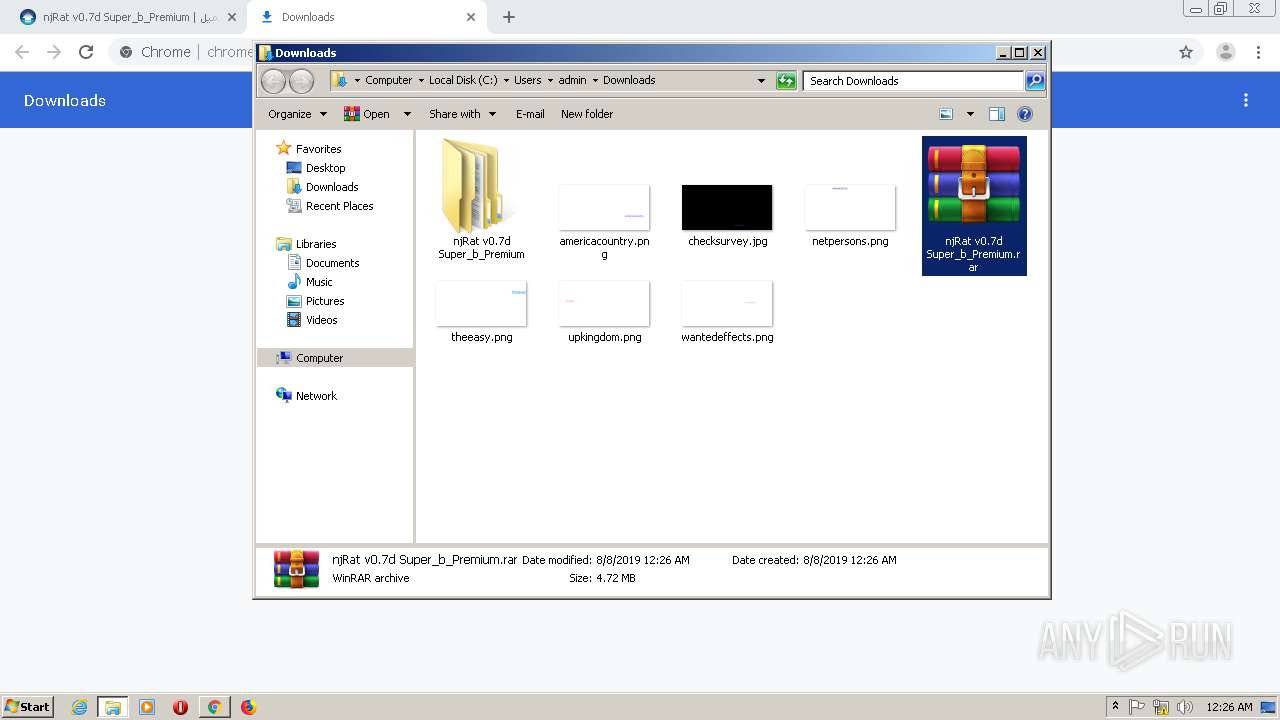Go forward in Explorer navigation

coord(301,81)
